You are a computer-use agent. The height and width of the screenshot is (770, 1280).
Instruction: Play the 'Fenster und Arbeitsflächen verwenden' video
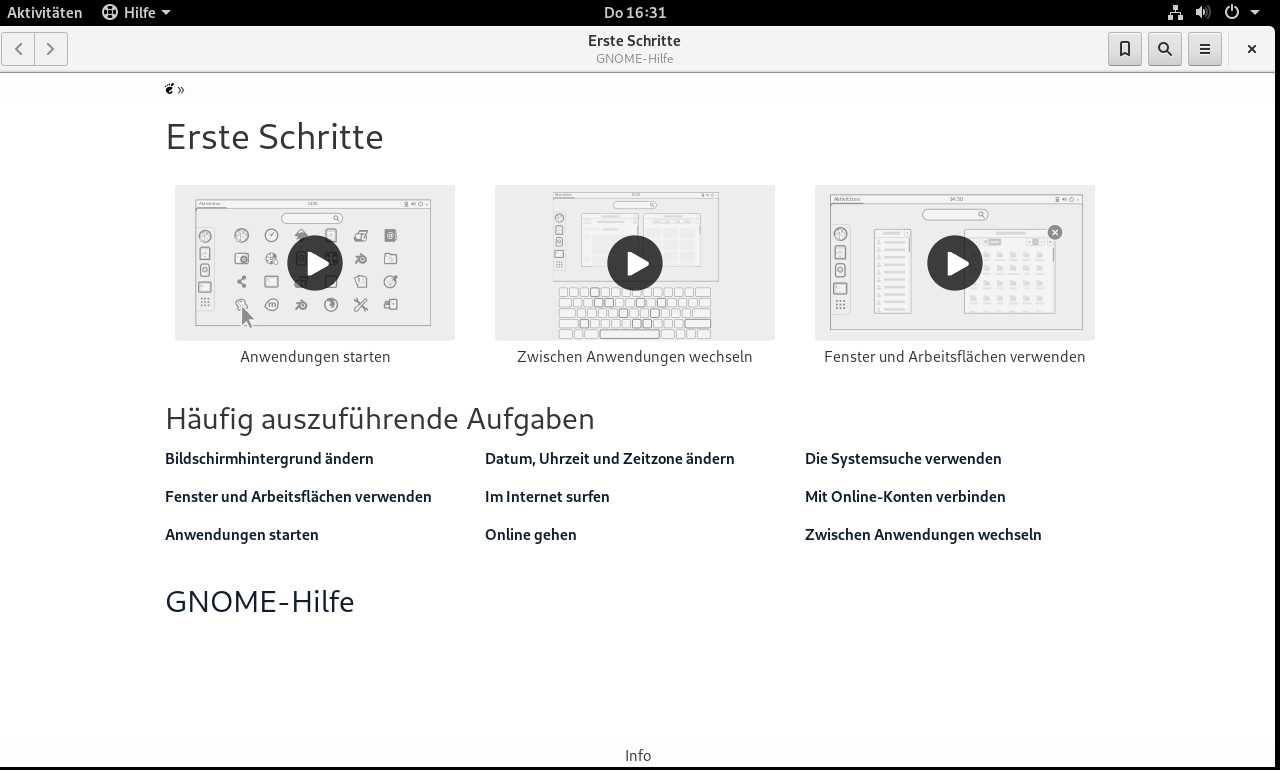click(x=955, y=263)
